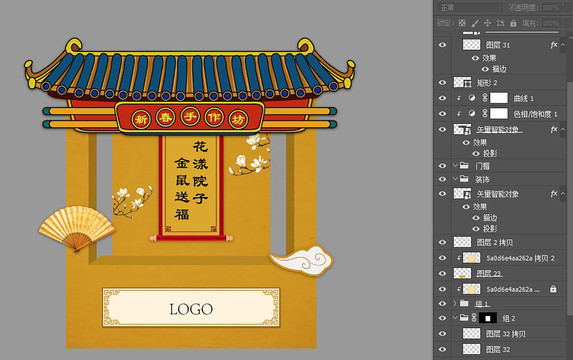573x360 pixels.
Task: Click the folder icon of group 门楣
Action: click(x=464, y=166)
